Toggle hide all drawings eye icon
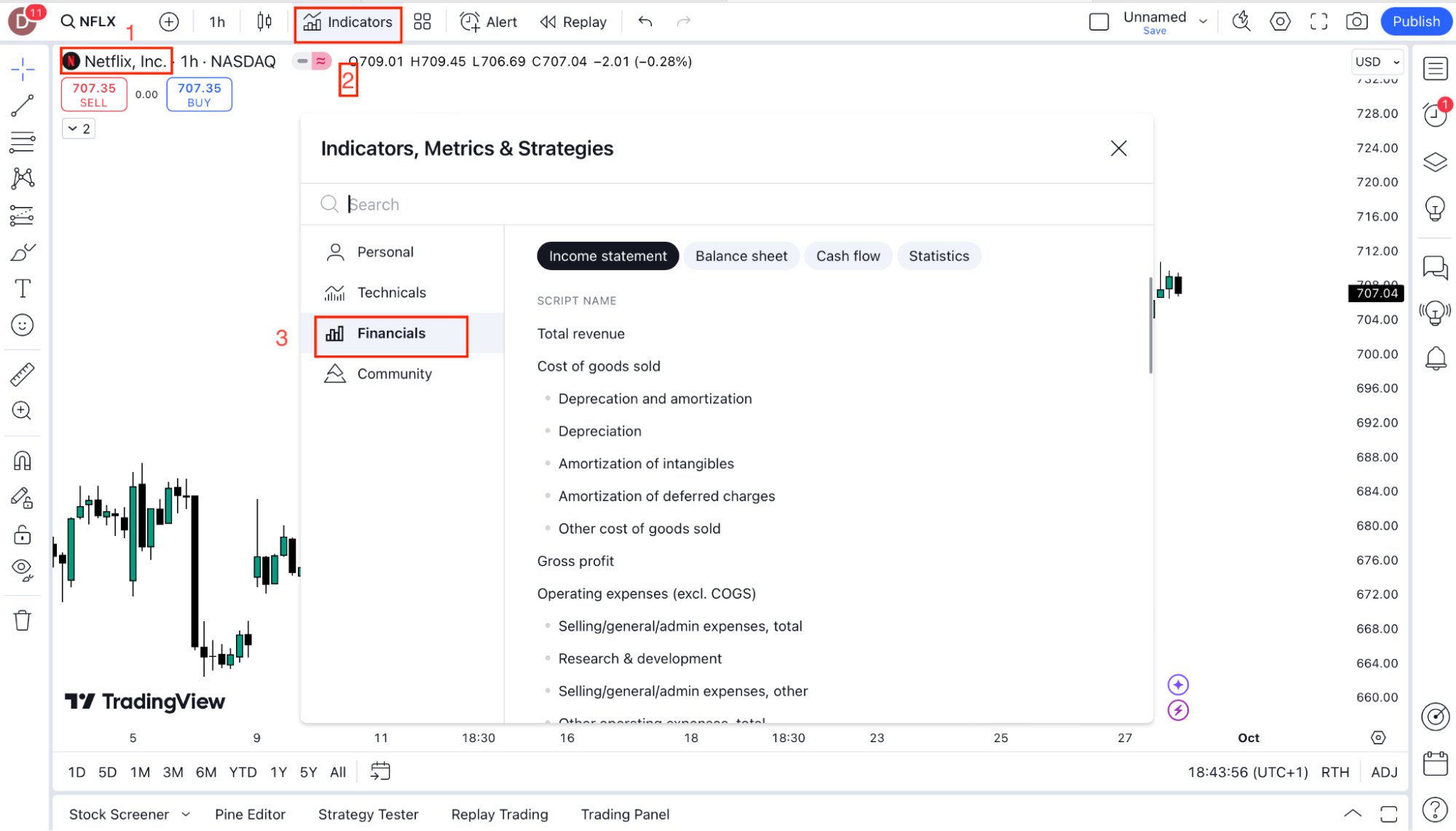Image resolution: width=1456 pixels, height=831 pixels. tap(23, 569)
